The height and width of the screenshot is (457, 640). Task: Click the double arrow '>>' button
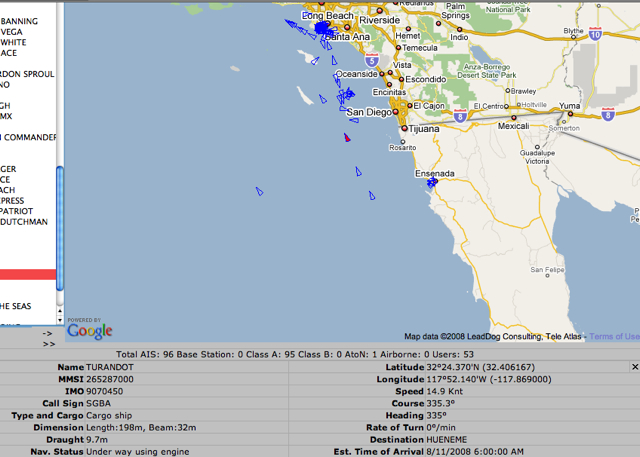[49, 344]
